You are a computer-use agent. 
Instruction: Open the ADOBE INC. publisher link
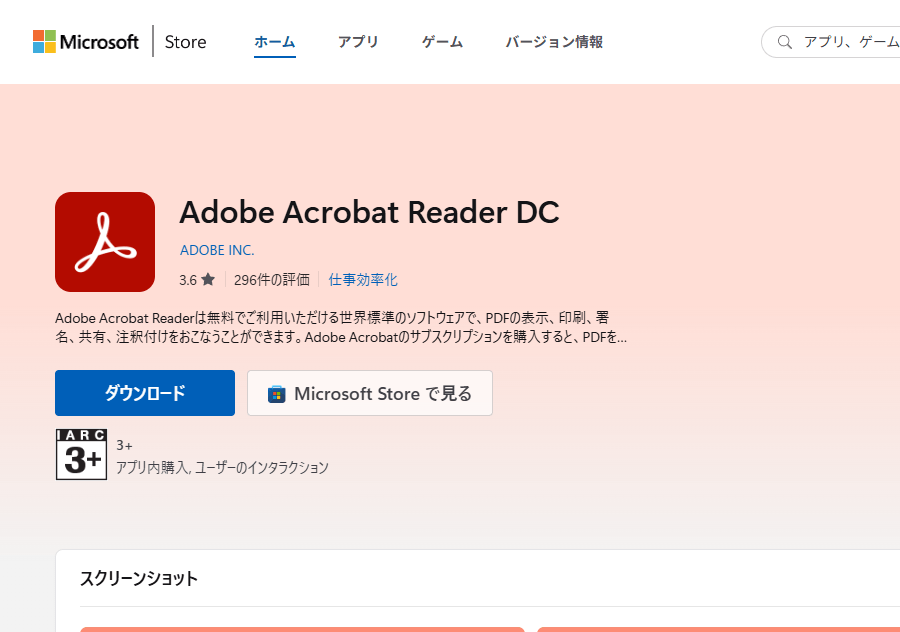pos(217,250)
